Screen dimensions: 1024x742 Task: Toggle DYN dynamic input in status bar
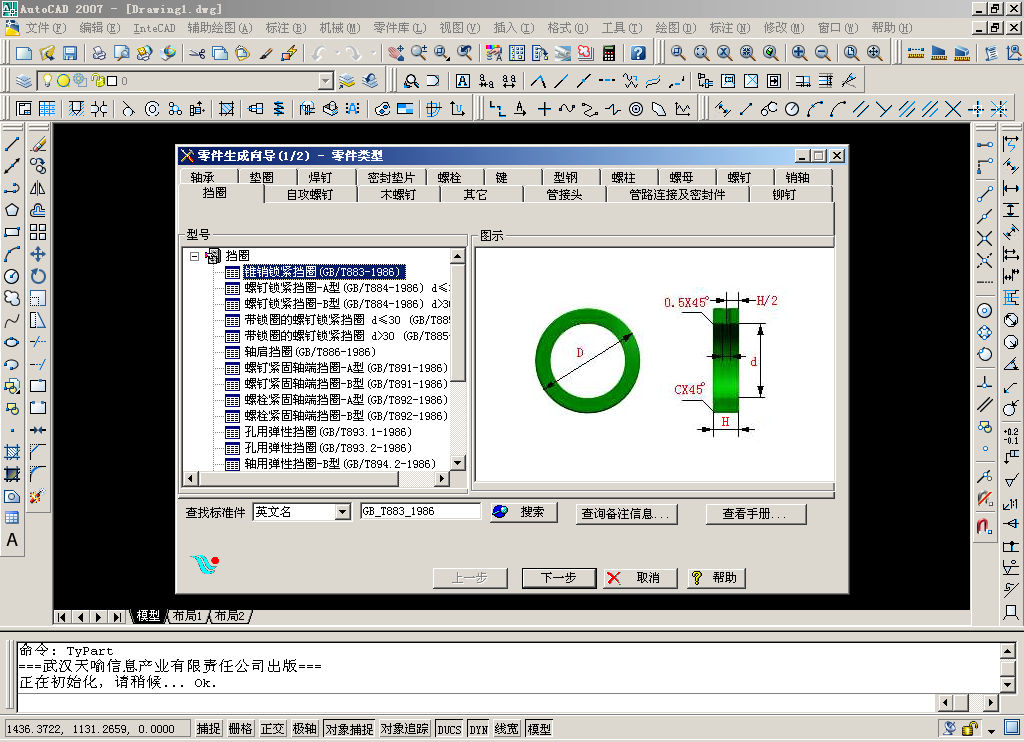click(479, 728)
